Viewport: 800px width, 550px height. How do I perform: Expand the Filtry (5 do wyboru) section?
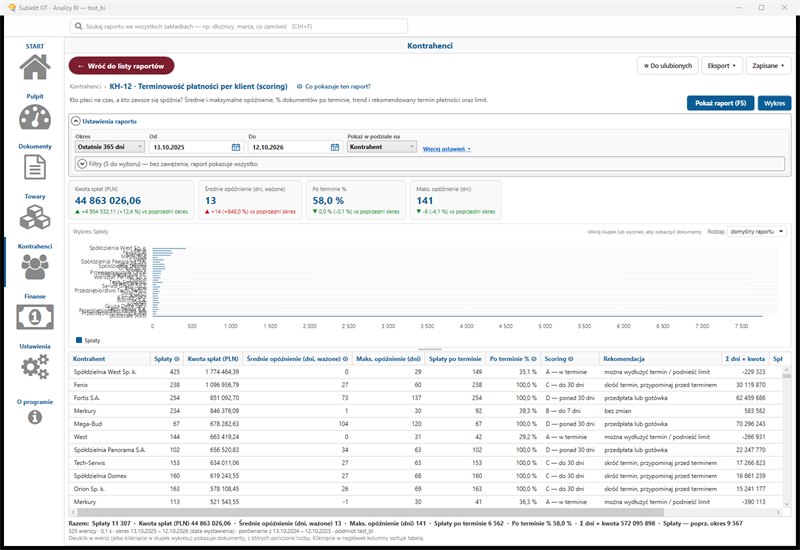[82, 164]
